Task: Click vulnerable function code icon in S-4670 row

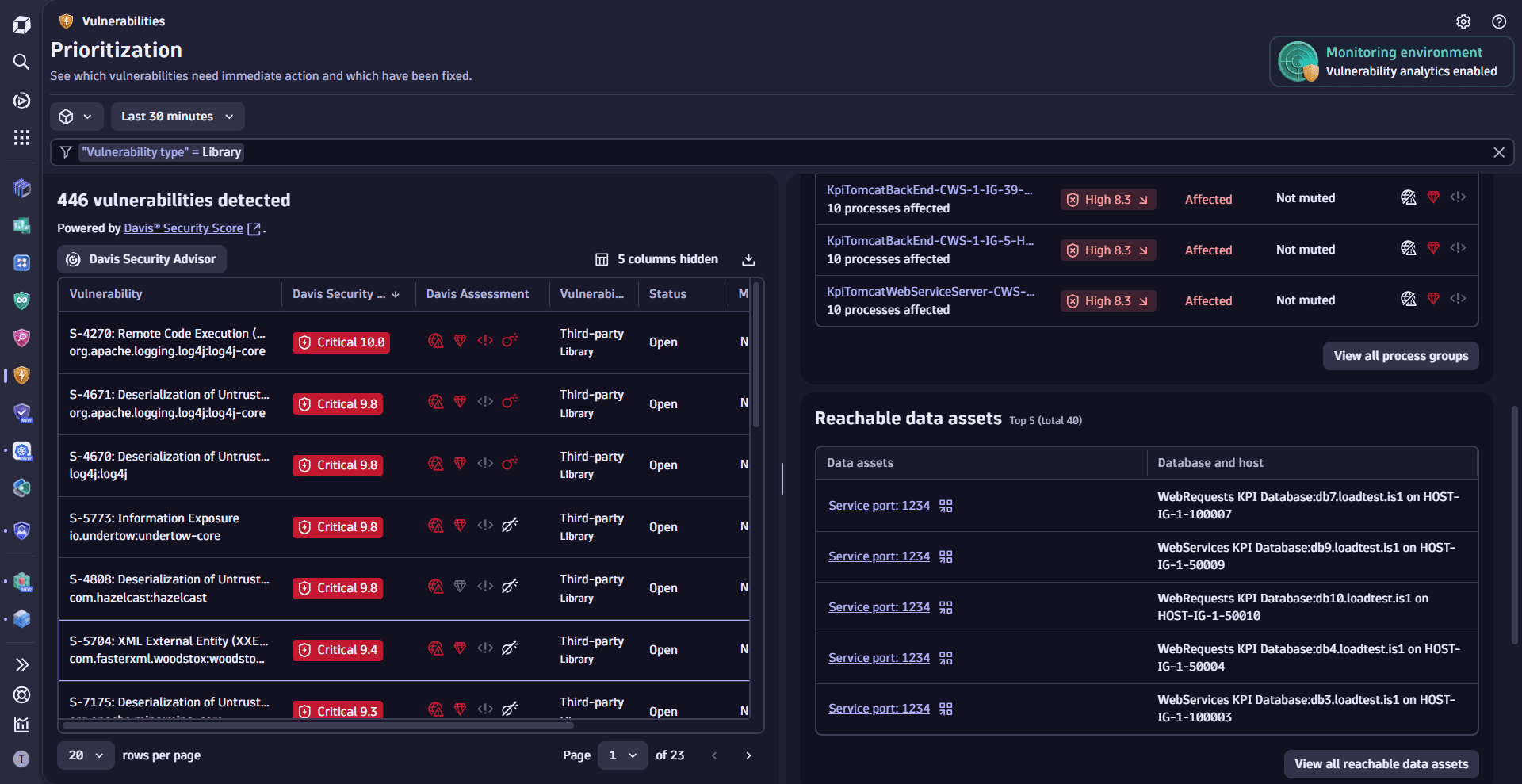Action: pos(485,463)
